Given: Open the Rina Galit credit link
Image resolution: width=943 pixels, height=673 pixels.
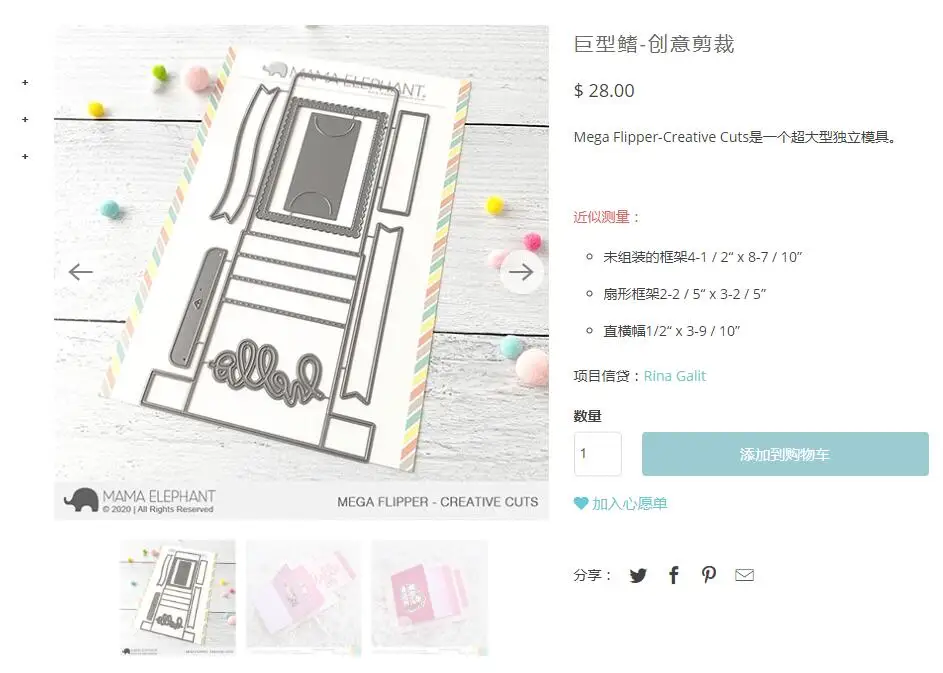Looking at the screenshot, I should [x=674, y=376].
